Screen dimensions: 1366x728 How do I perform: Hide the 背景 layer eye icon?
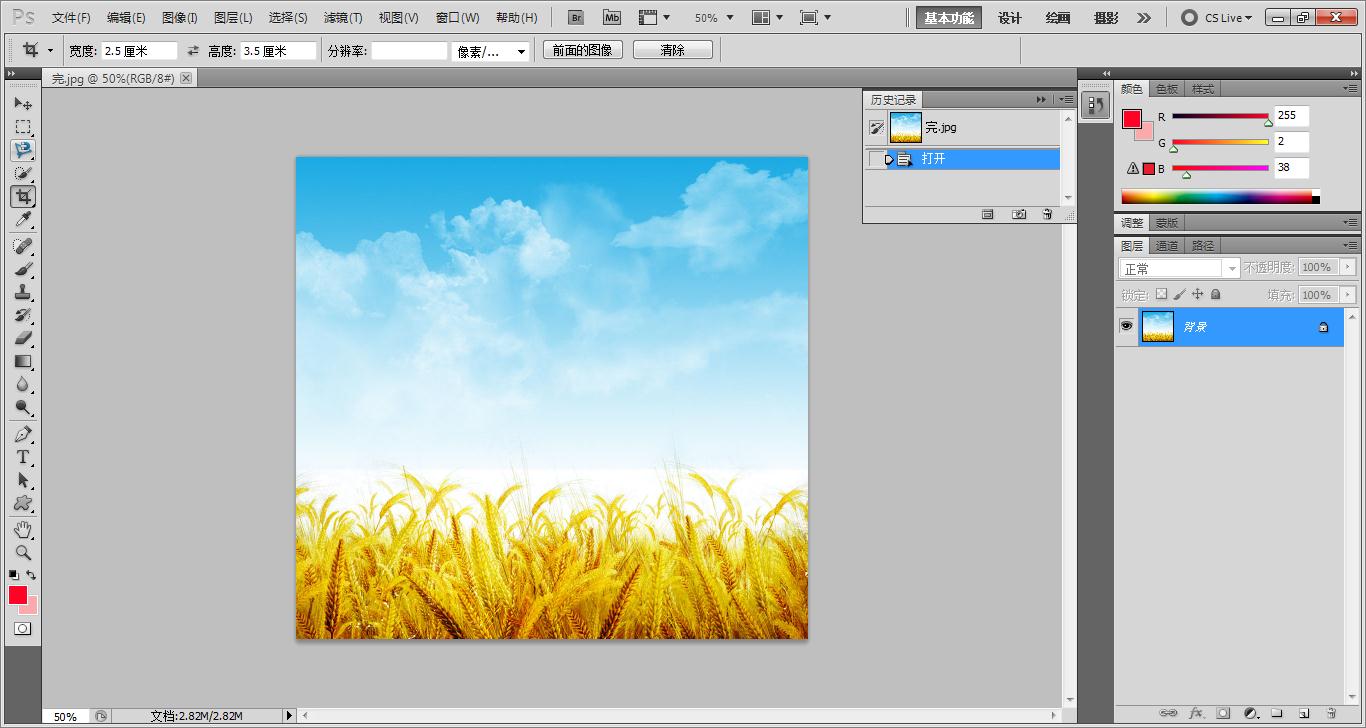(x=1126, y=326)
